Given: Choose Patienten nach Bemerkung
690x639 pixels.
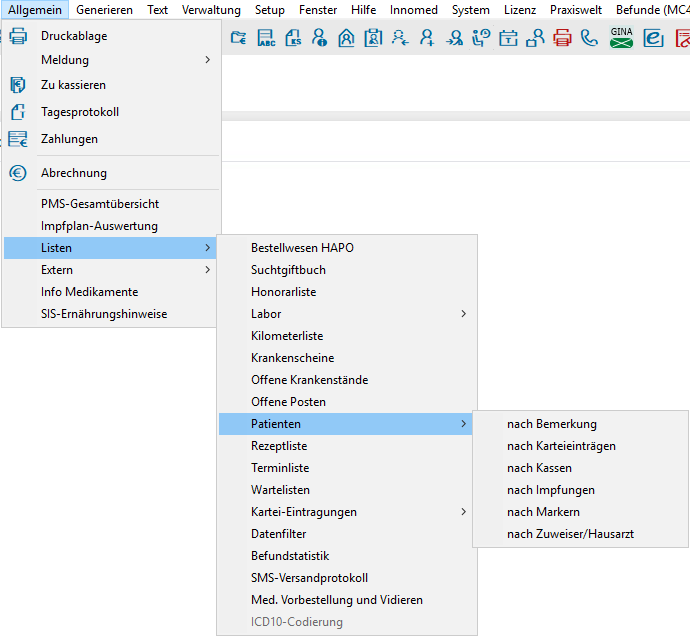Looking at the screenshot, I should (x=580, y=424).
